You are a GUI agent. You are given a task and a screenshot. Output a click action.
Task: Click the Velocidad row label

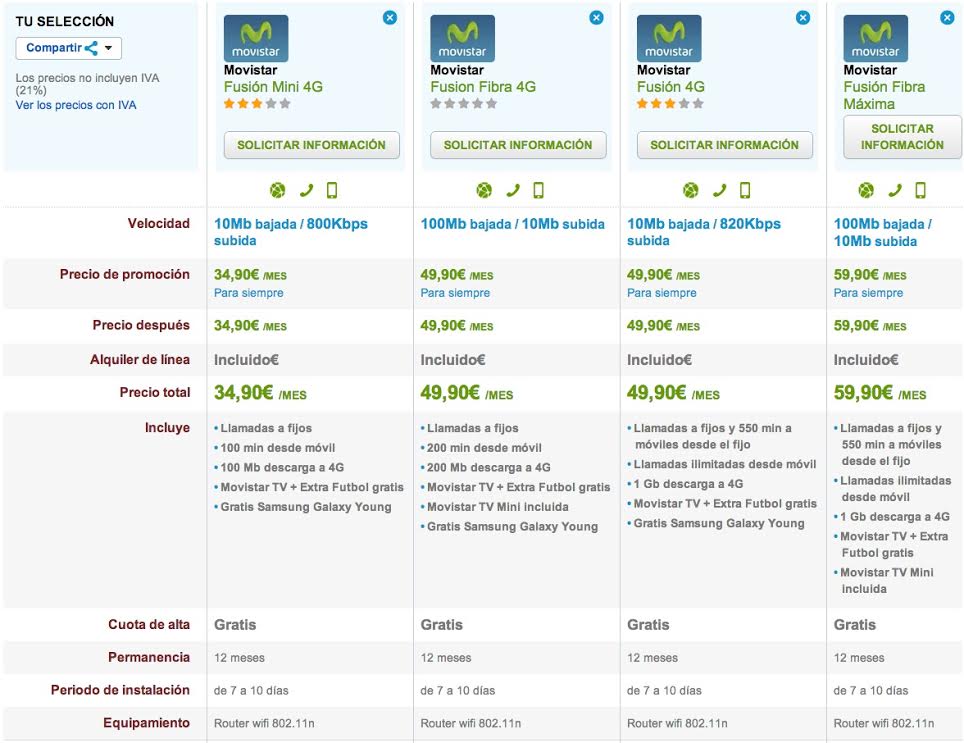[x=159, y=224]
